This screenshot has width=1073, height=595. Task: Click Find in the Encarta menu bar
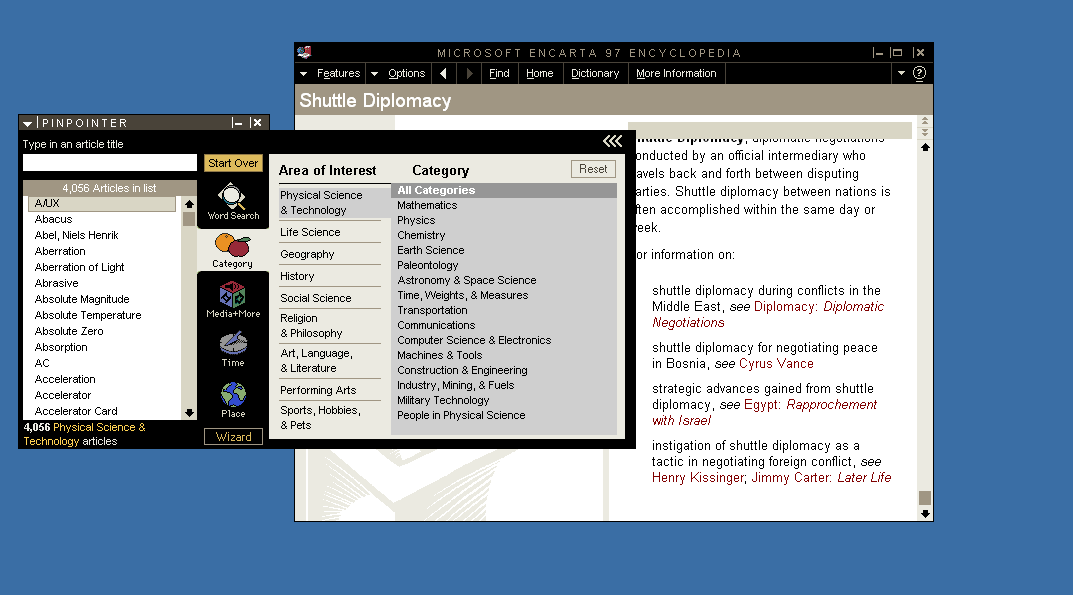point(499,73)
